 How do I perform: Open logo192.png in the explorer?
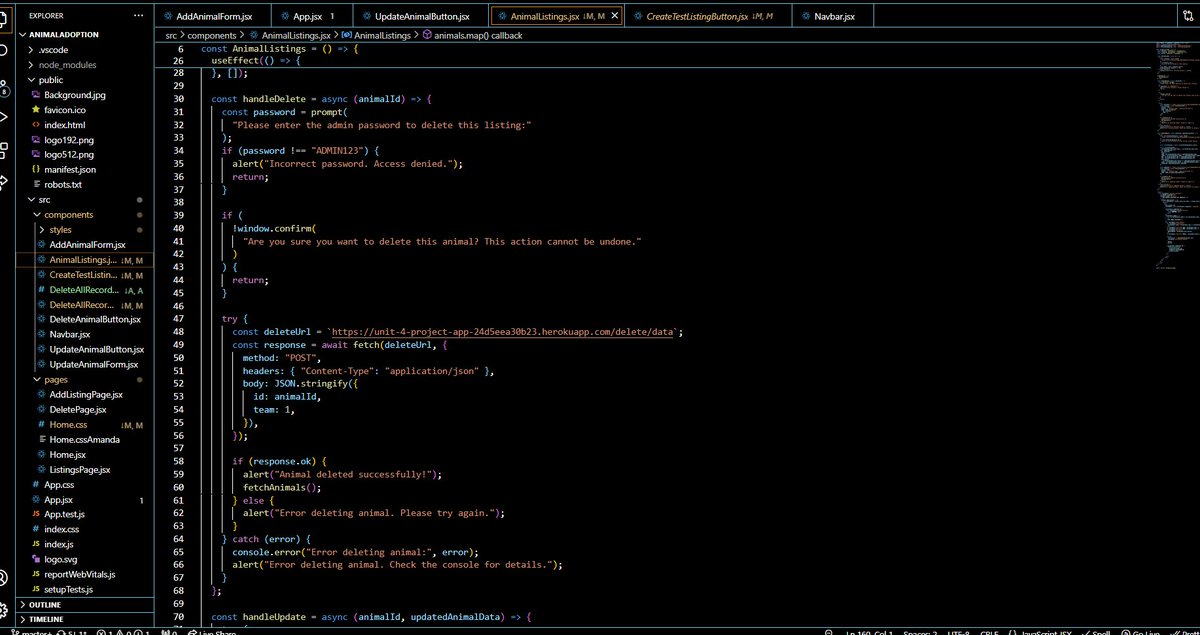(69, 140)
